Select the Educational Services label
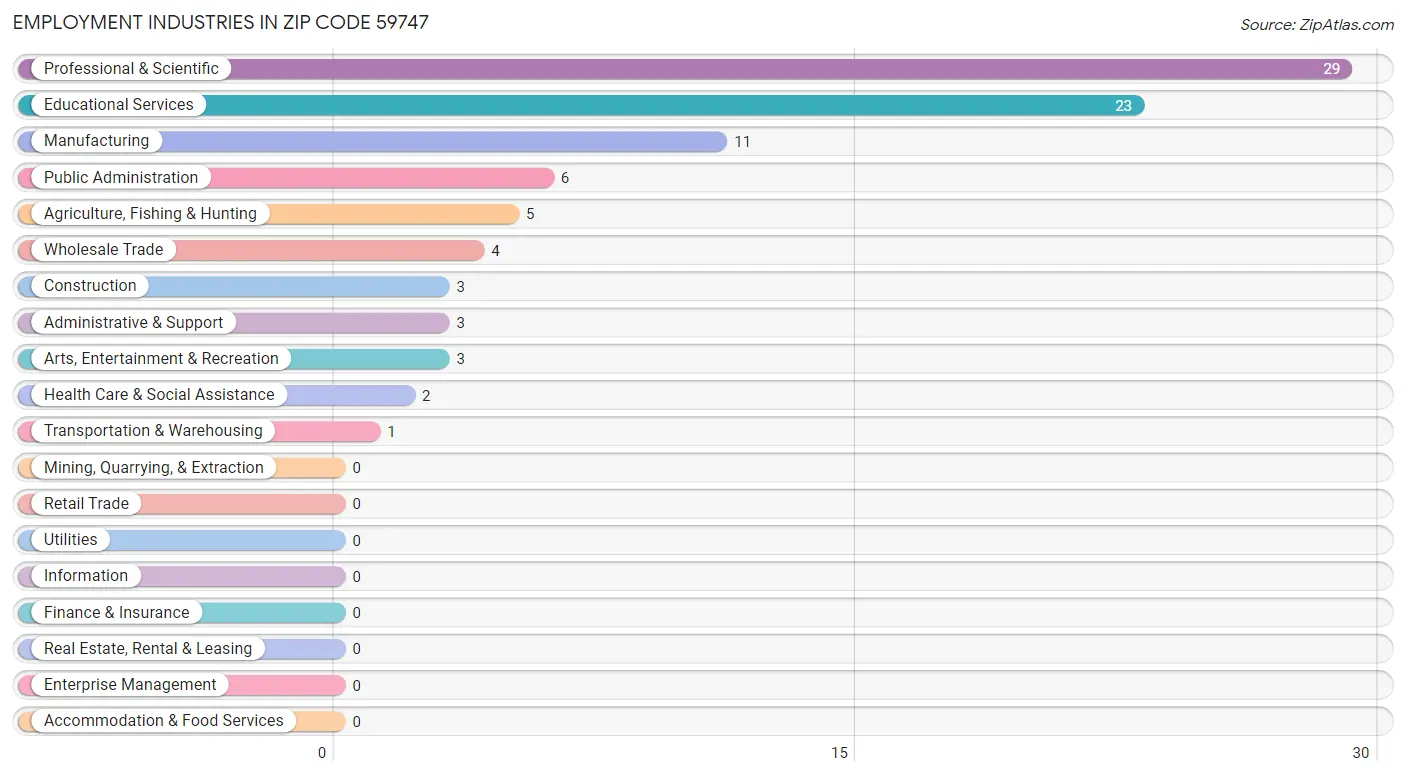This screenshot has width=1406, height=776. tap(119, 105)
